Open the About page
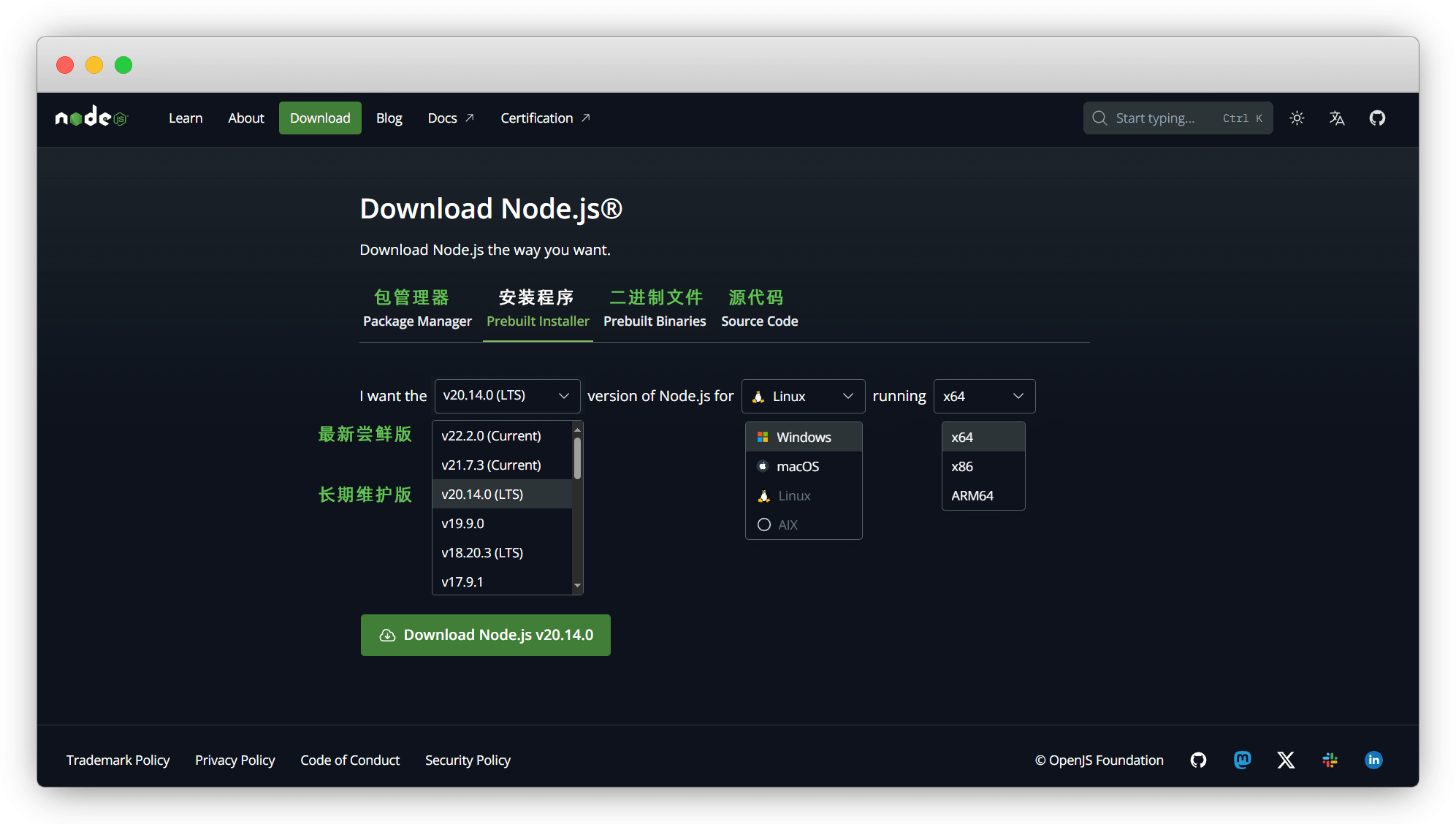This screenshot has height=824, width=1456. click(x=246, y=118)
